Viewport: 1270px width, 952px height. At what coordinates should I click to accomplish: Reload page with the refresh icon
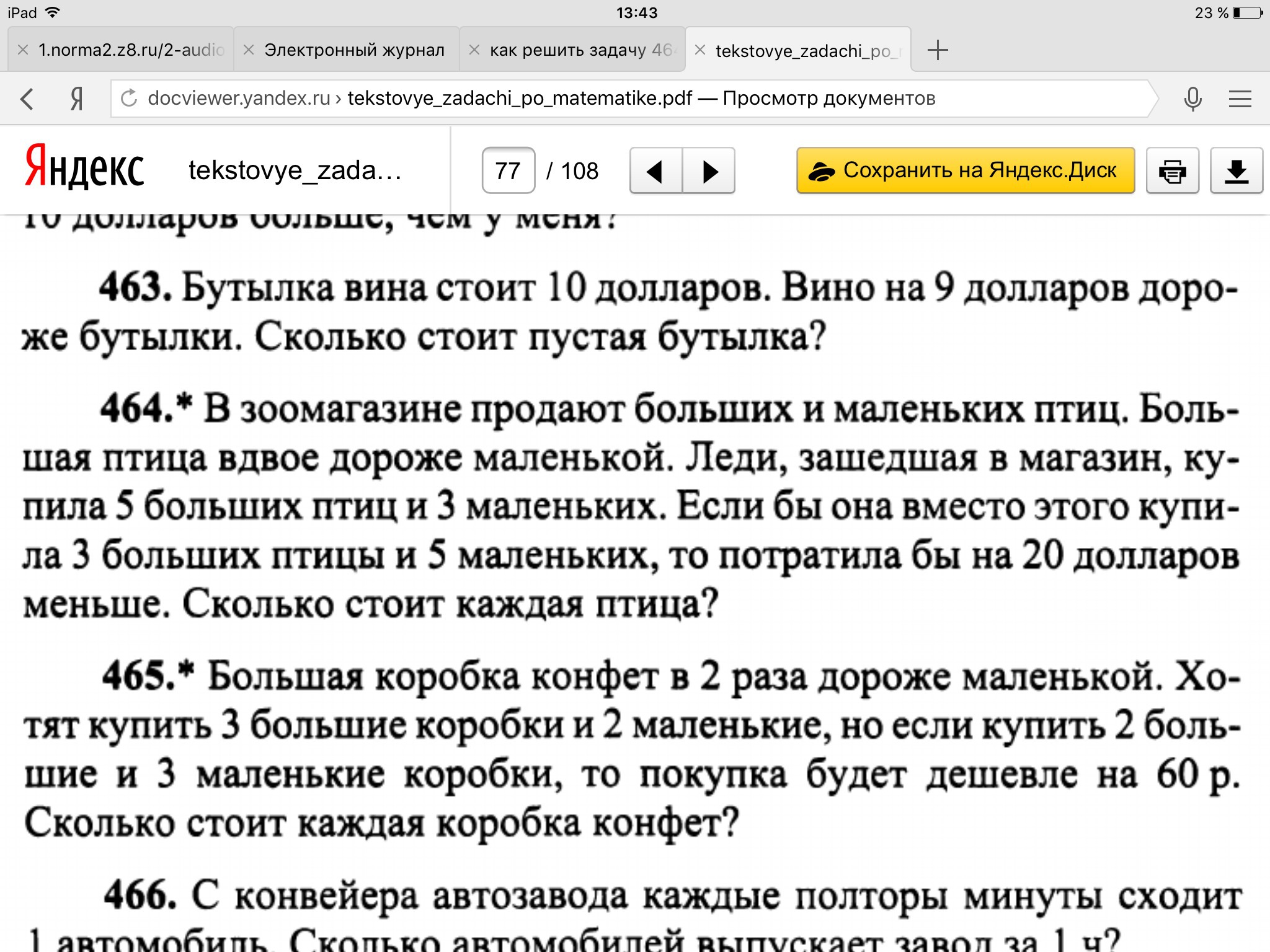click(129, 99)
